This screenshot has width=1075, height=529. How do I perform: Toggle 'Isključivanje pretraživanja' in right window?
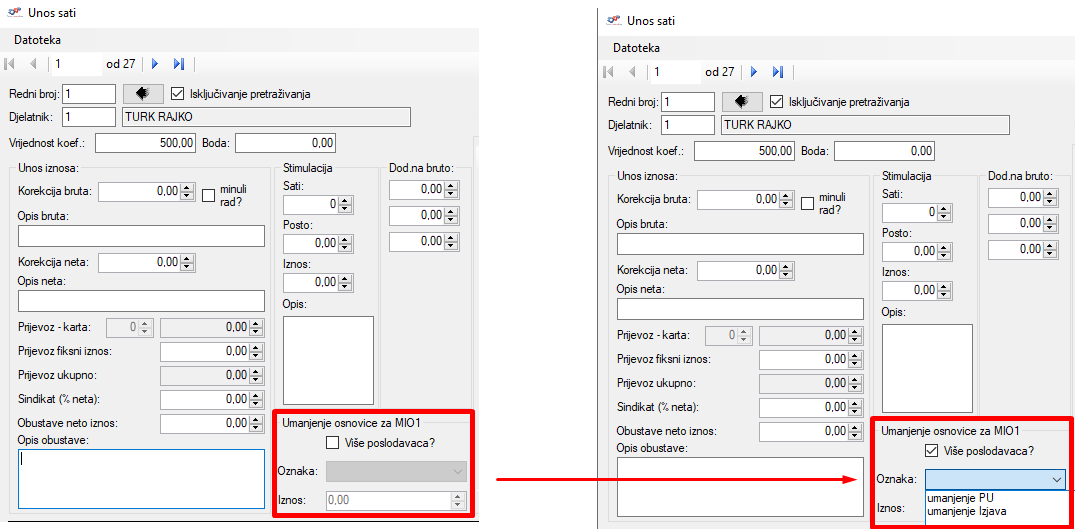(x=777, y=102)
